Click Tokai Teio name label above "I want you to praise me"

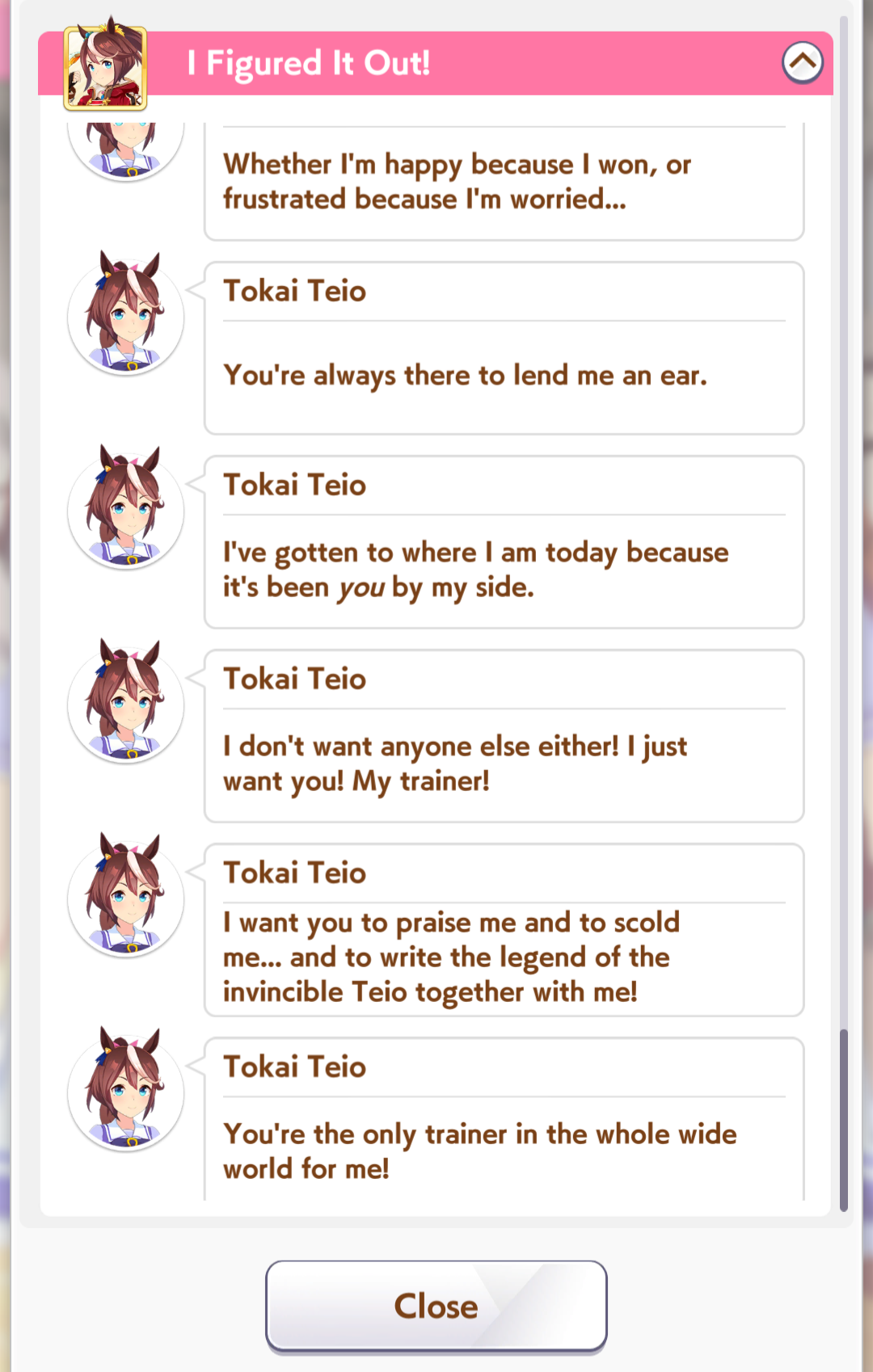coord(295,873)
